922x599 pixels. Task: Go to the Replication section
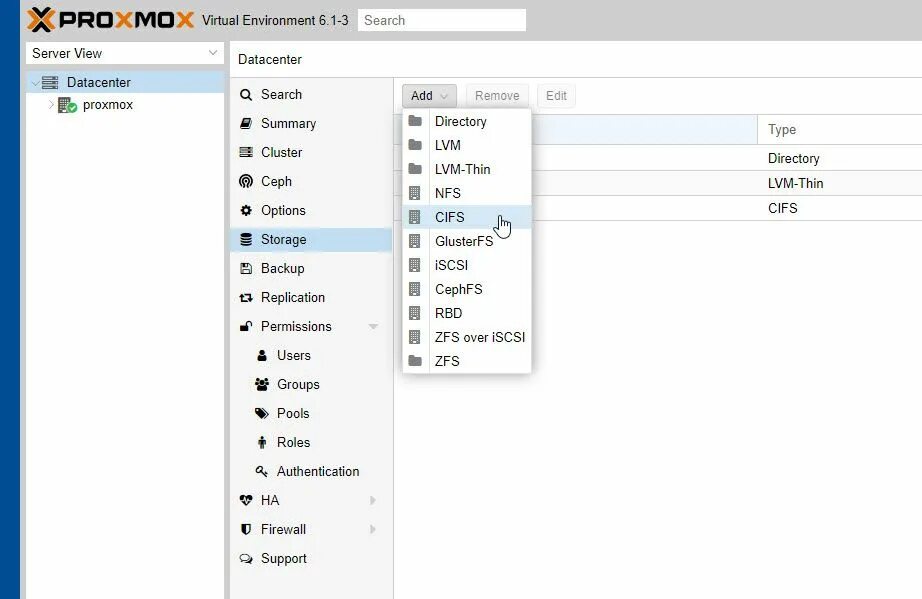click(311, 297)
